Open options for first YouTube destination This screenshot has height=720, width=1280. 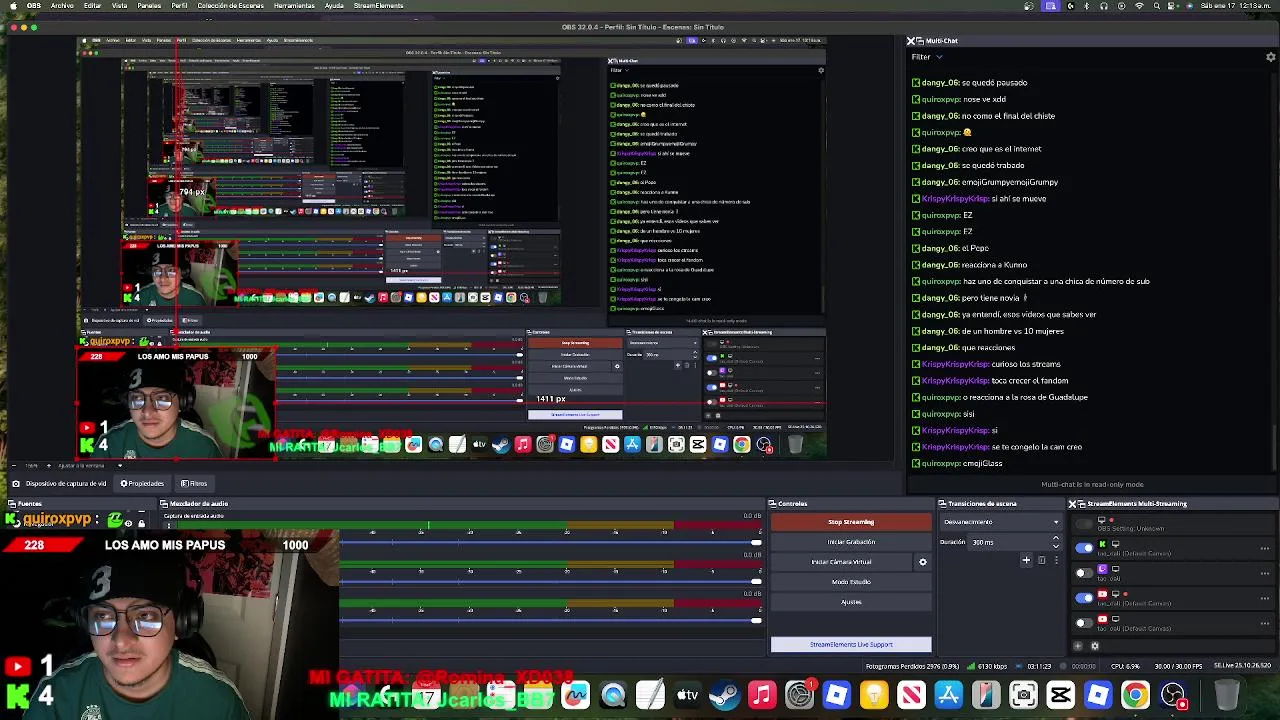1265,598
